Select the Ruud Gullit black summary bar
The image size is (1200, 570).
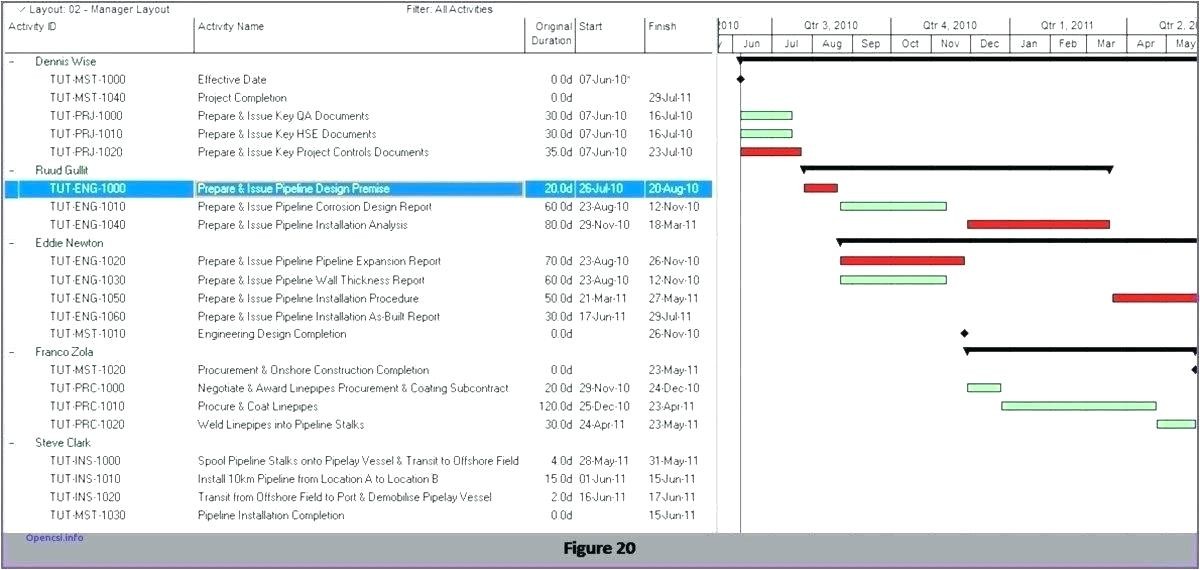[956, 169]
